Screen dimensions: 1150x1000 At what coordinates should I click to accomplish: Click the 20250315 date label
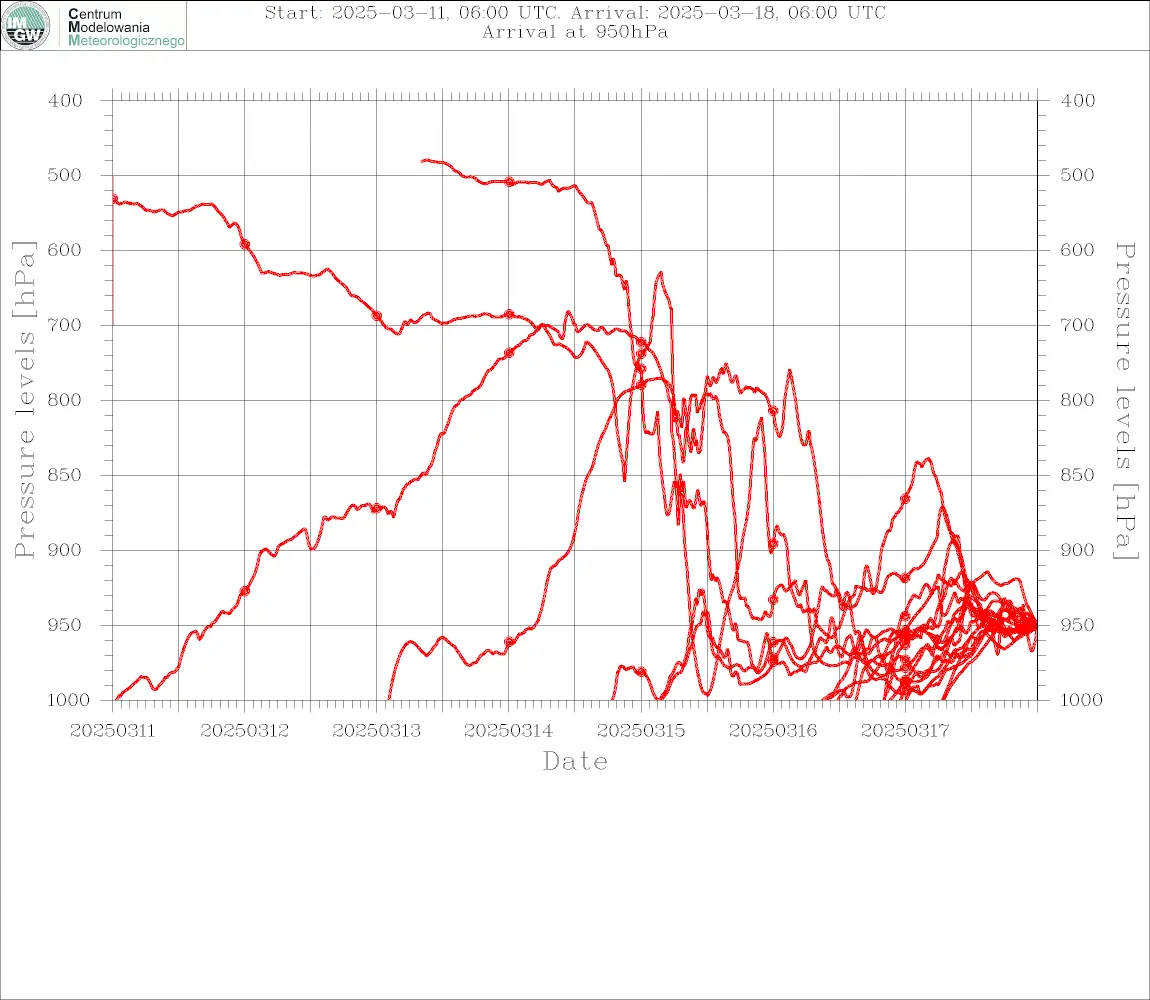click(x=641, y=731)
